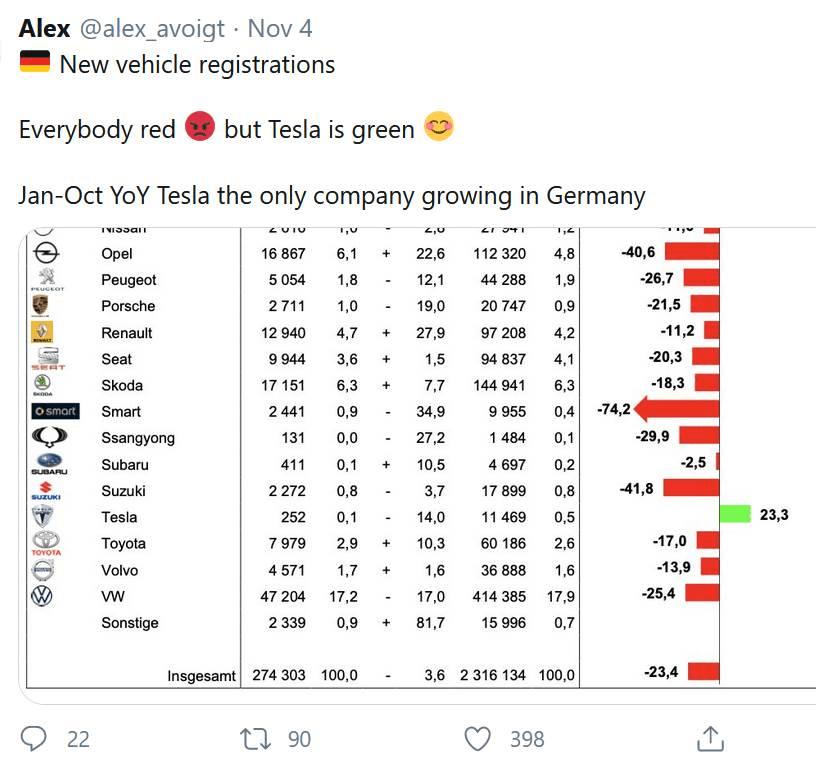The image size is (816, 761).
Task: Click the share icon on the tweet
Action: coord(710,738)
